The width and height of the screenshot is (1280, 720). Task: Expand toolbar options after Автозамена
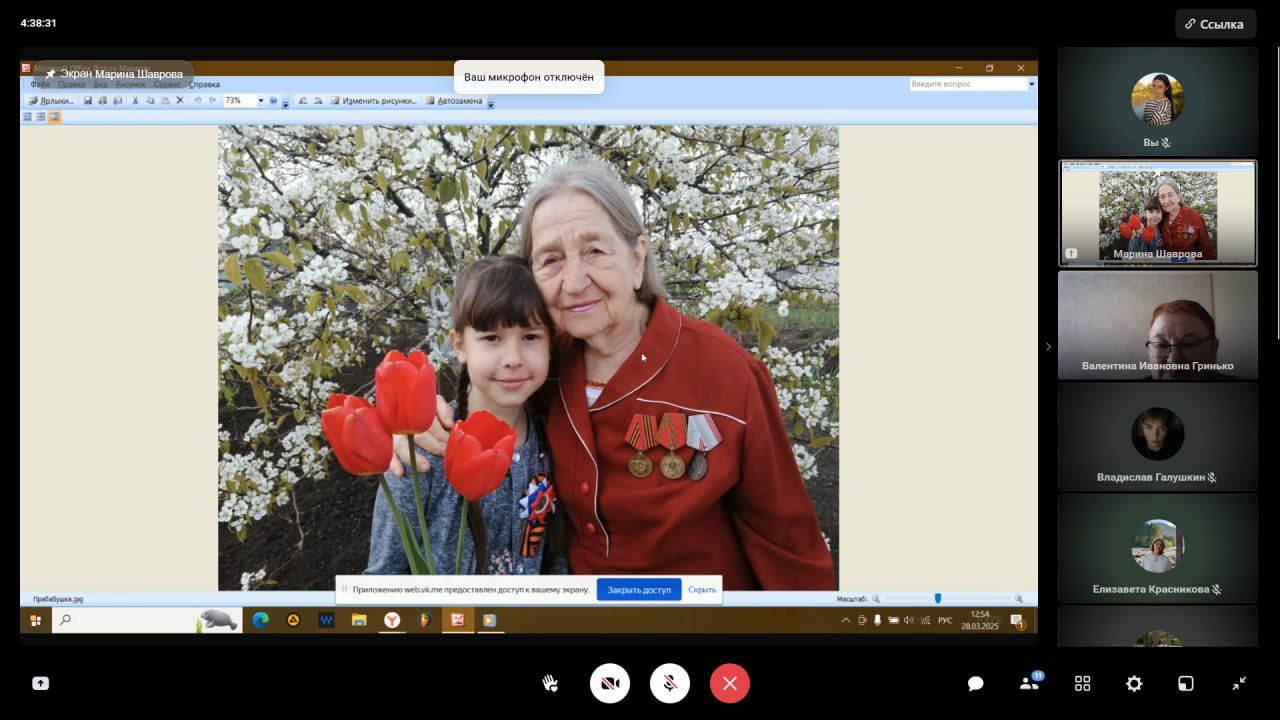491,102
